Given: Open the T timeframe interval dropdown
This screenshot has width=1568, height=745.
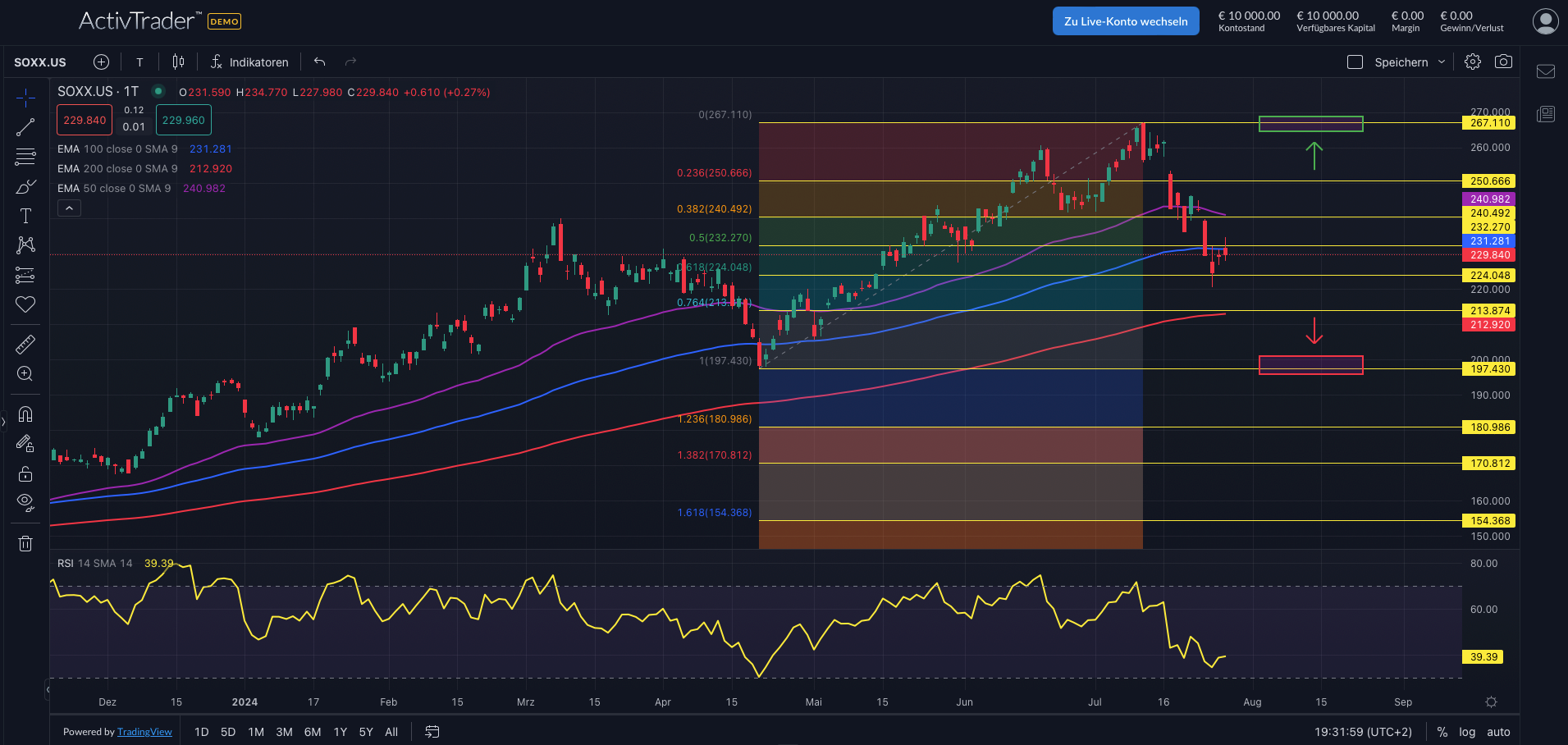Looking at the screenshot, I should [139, 62].
